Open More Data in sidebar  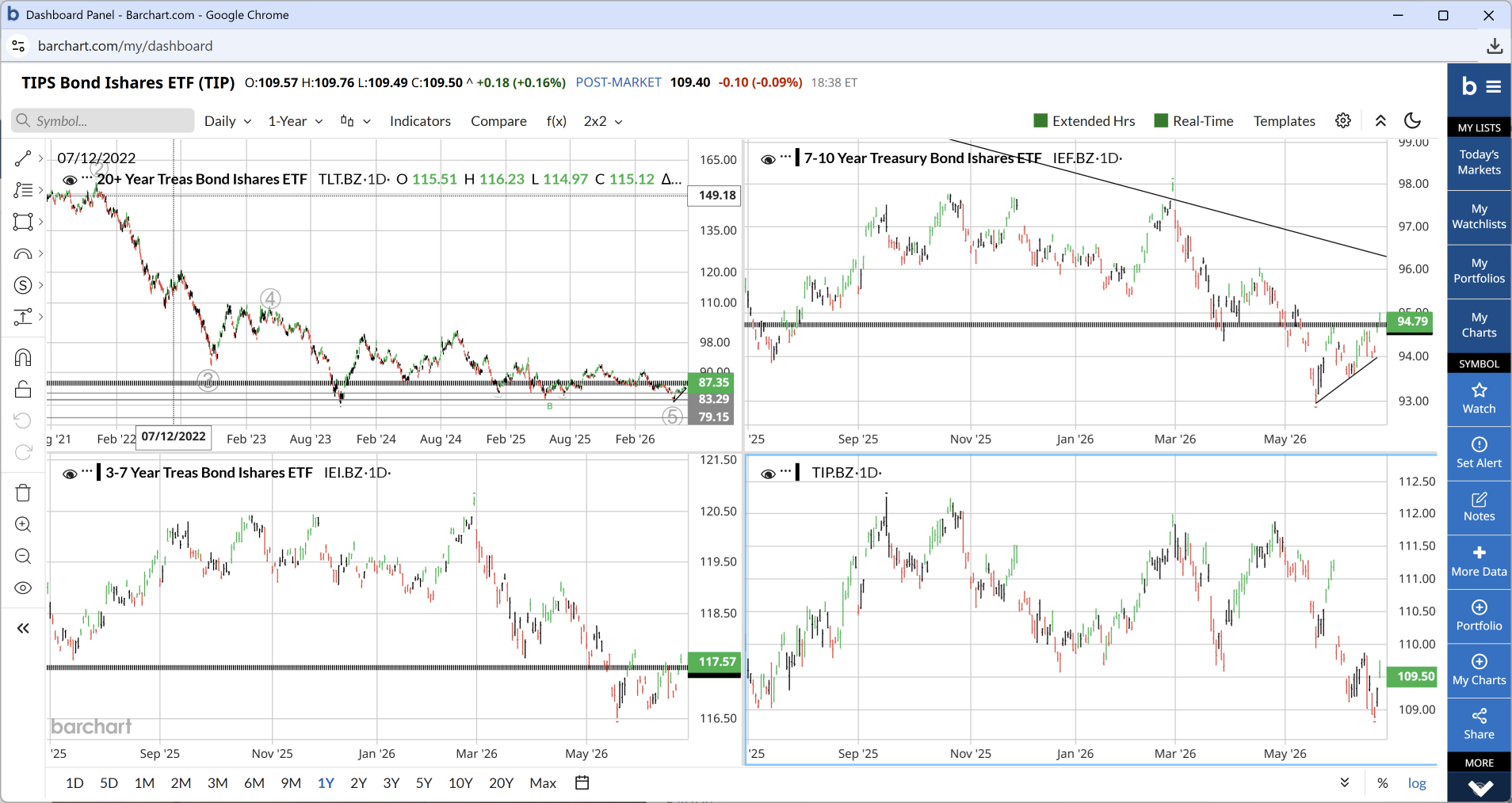(1479, 562)
